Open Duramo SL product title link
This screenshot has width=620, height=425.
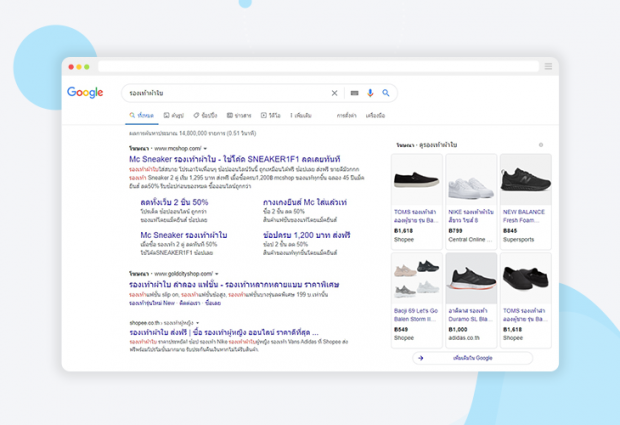click(x=469, y=315)
